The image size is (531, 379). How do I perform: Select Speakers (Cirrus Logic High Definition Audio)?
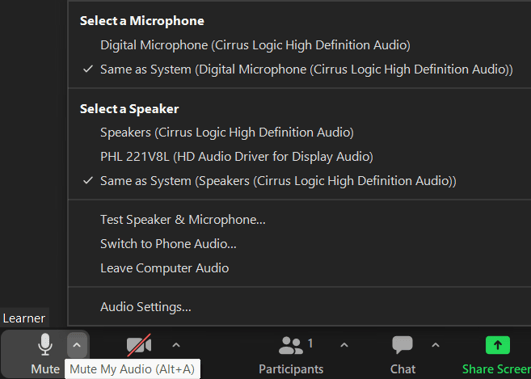click(x=227, y=132)
